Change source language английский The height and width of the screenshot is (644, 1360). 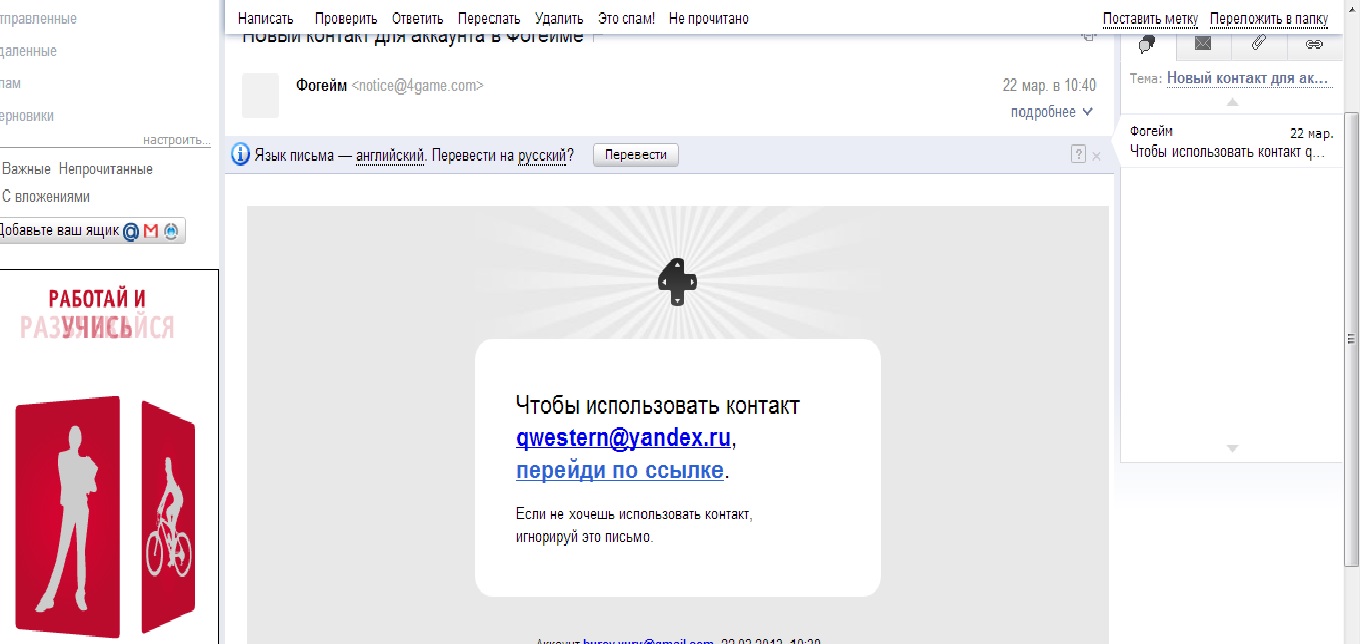tap(390, 156)
